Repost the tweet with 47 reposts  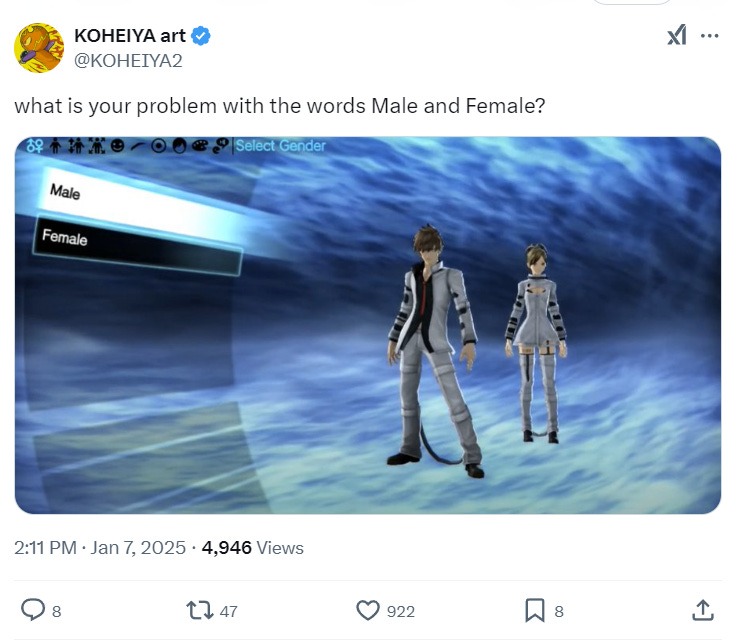[200, 611]
